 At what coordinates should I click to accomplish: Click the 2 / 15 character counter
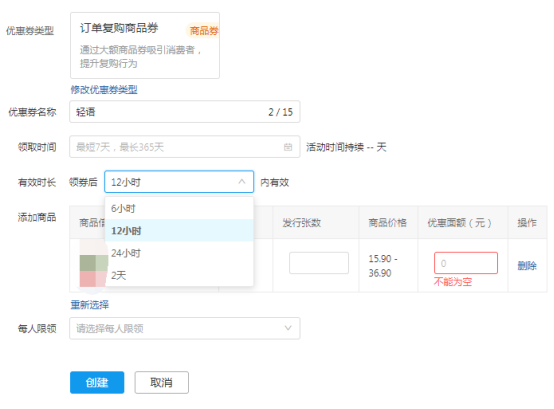pos(281,112)
